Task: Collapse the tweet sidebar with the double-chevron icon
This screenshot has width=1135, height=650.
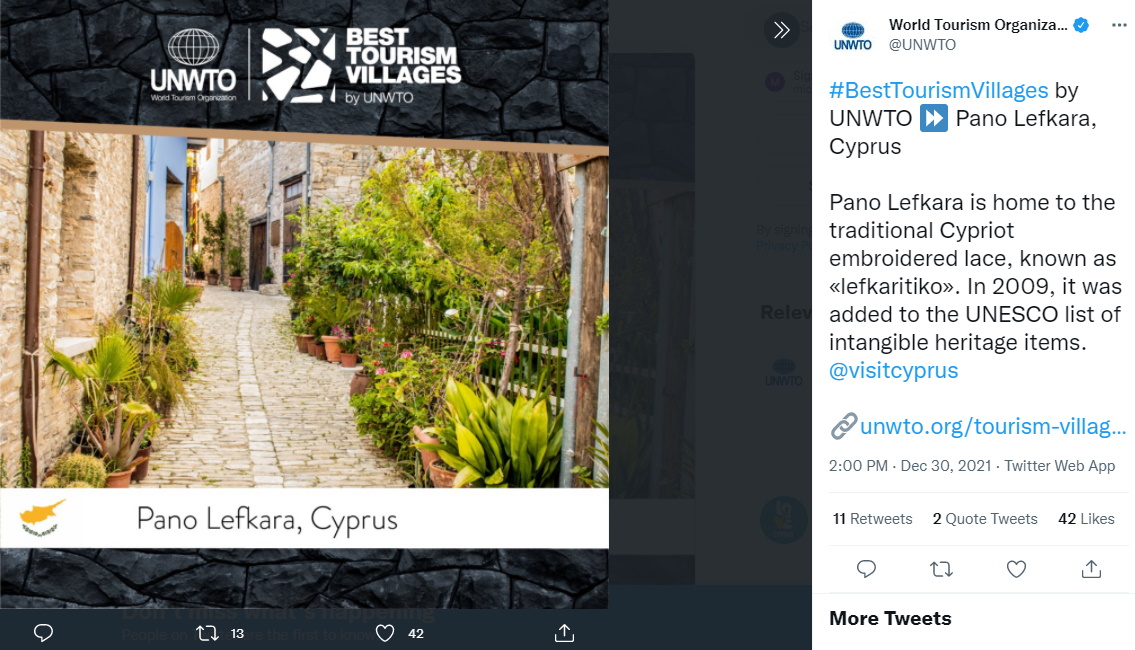Action: [781, 30]
